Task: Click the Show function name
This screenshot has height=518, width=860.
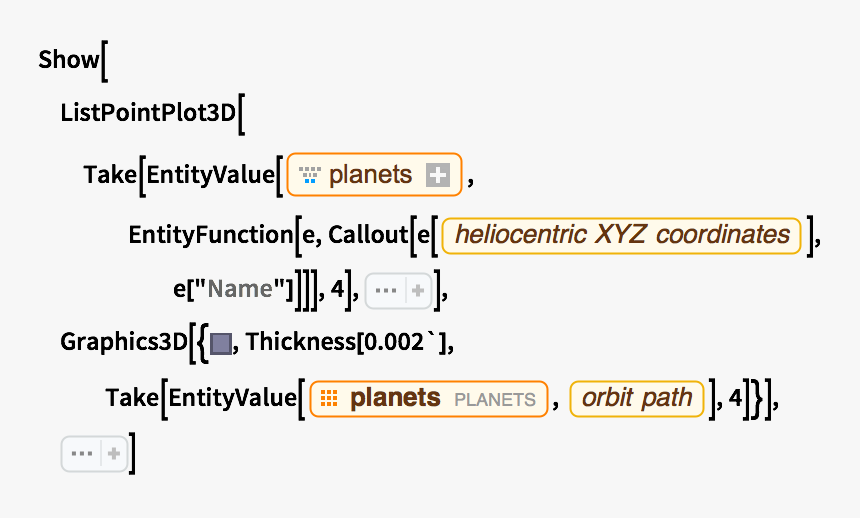Action: [x=69, y=60]
